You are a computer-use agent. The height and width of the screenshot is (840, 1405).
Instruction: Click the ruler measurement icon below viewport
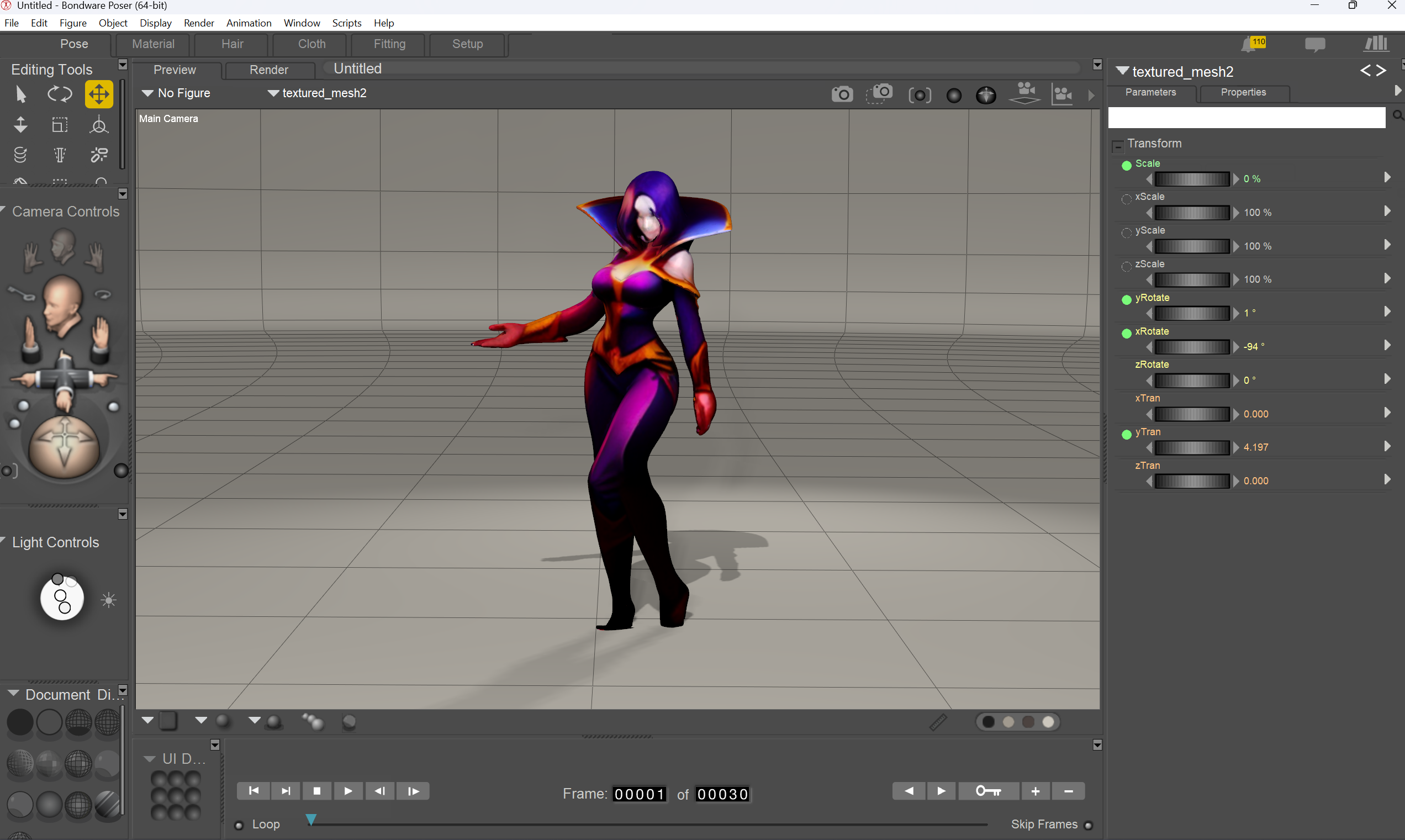[938, 722]
